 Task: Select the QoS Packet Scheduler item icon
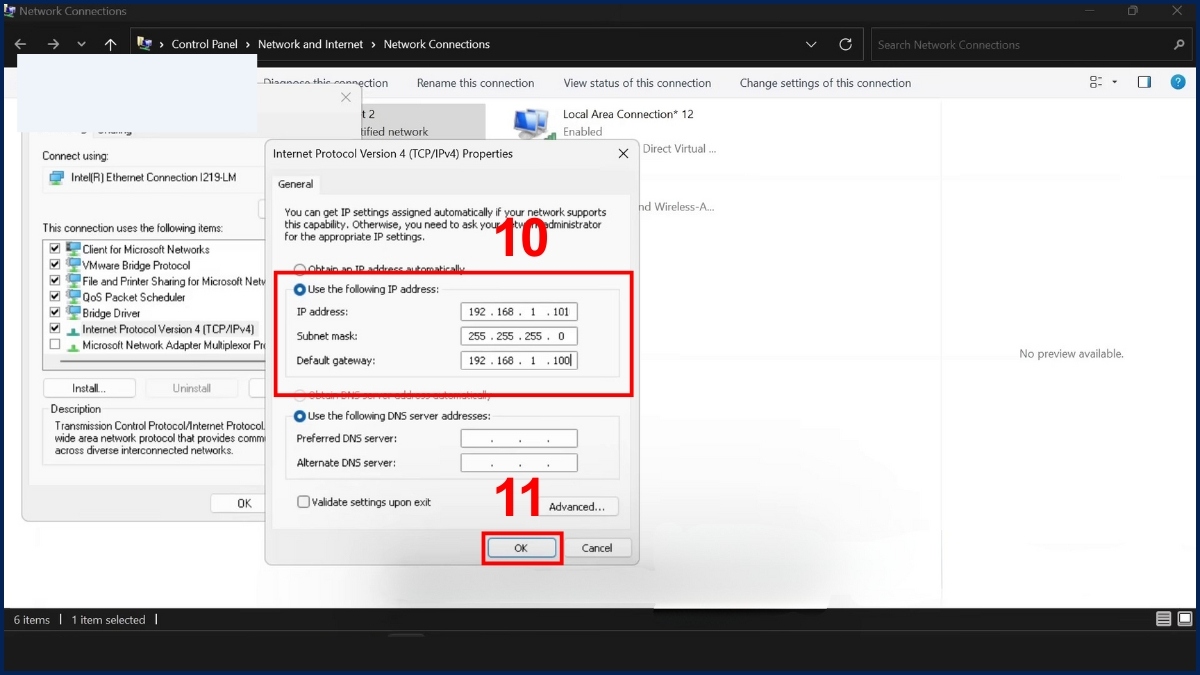click(73, 297)
